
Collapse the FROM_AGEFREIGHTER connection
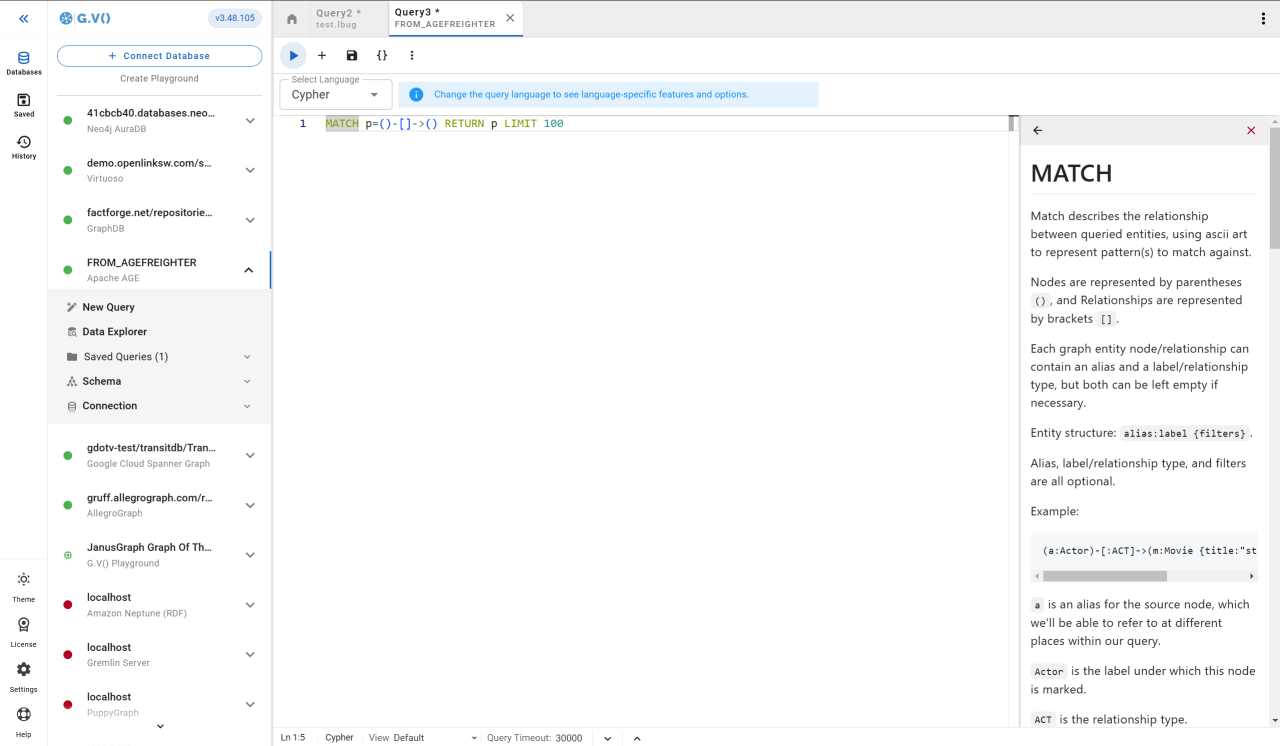tap(249, 270)
